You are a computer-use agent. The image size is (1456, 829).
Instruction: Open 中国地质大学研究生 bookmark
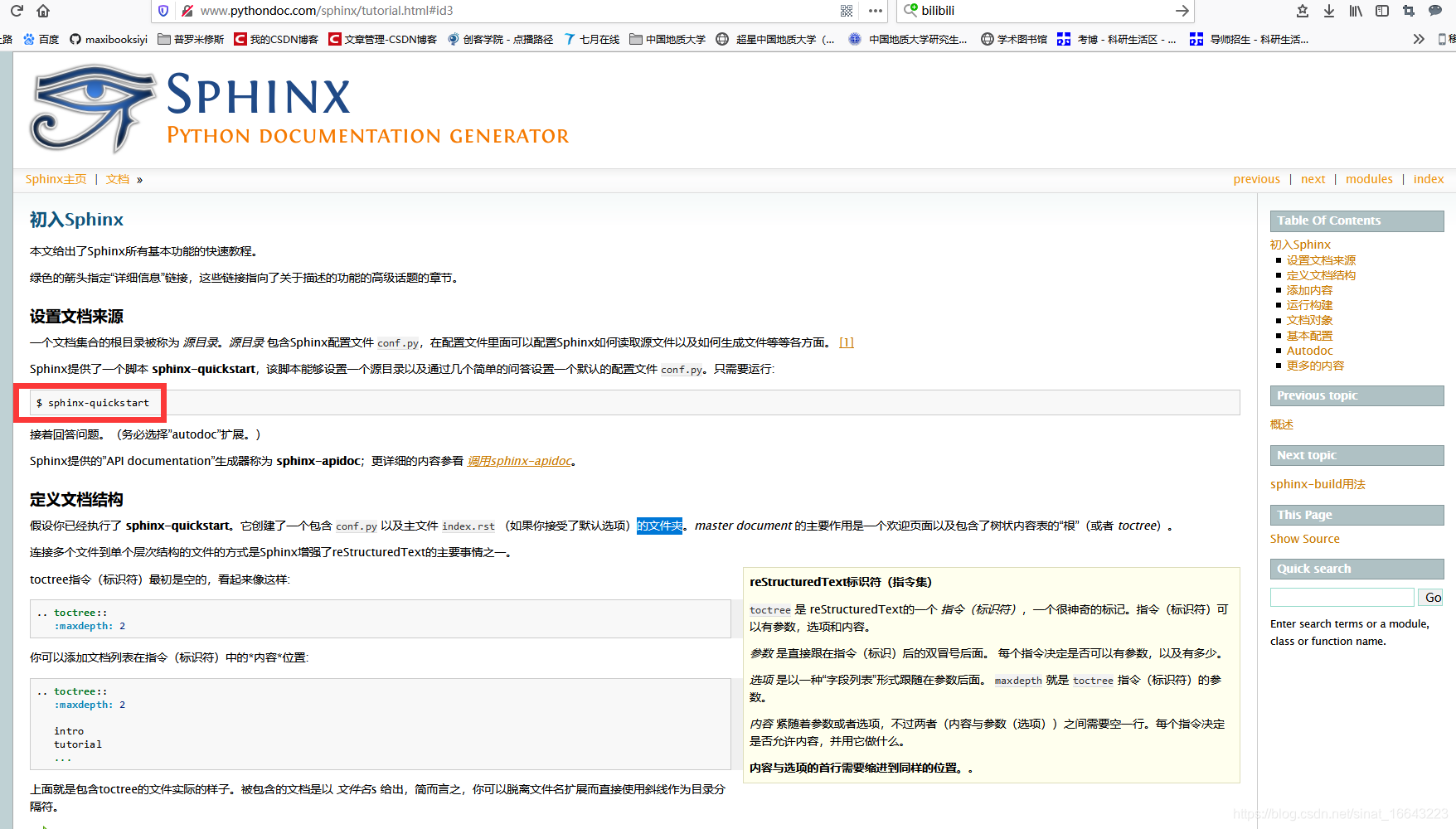908,39
